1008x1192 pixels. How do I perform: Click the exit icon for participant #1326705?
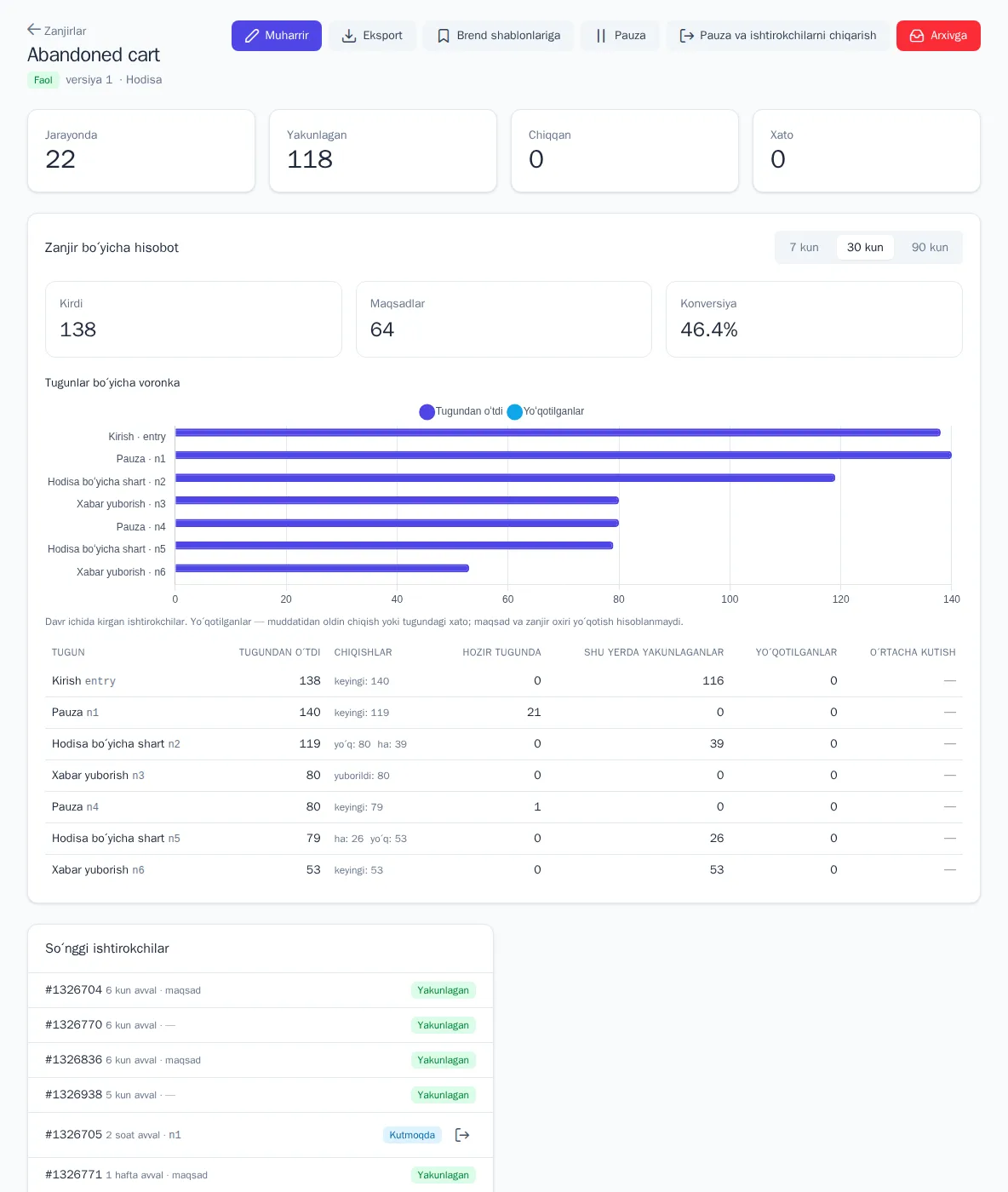point(462,1135)
